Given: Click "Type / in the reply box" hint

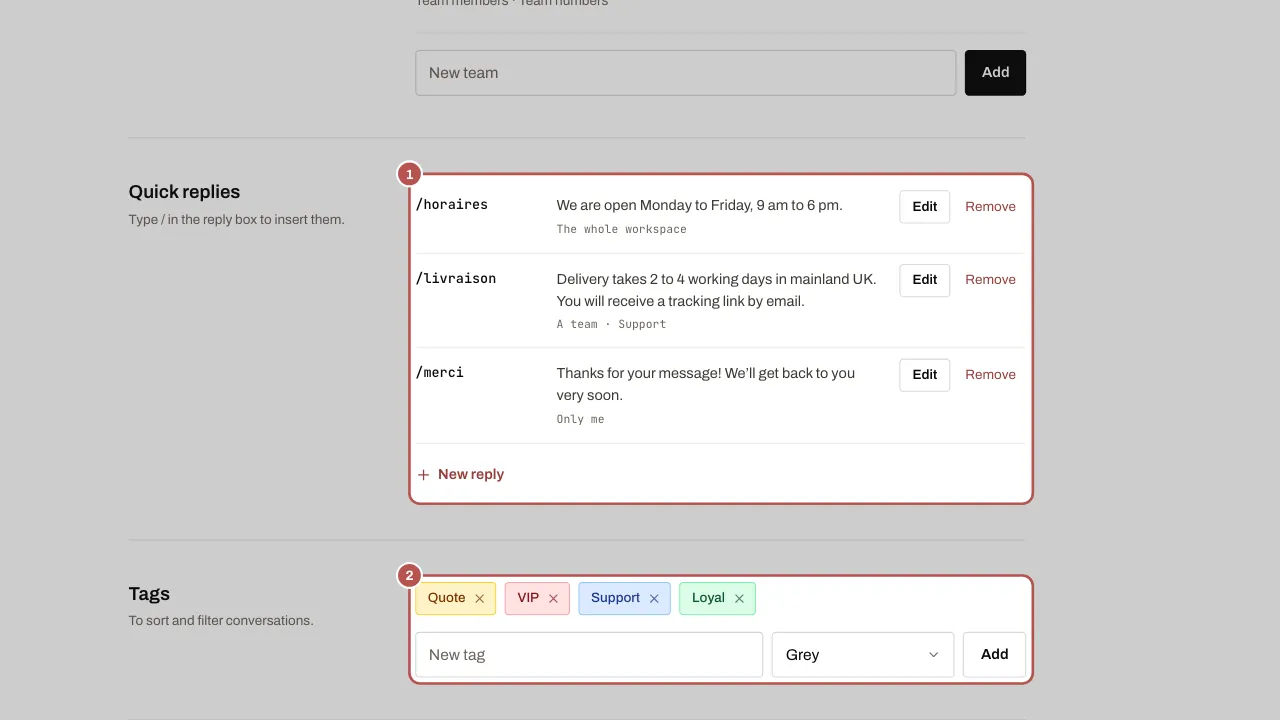Looking at the screenshot, I should [237, 220].
